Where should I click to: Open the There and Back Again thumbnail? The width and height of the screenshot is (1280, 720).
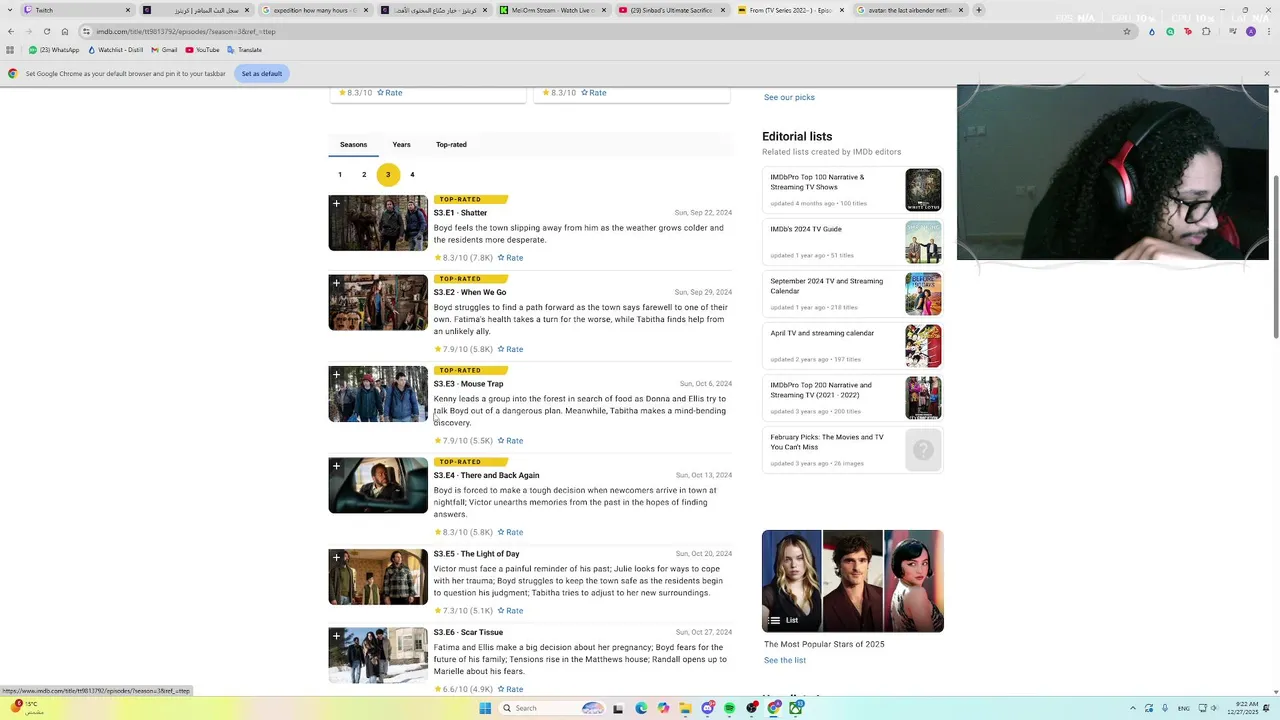coord(378,485)
